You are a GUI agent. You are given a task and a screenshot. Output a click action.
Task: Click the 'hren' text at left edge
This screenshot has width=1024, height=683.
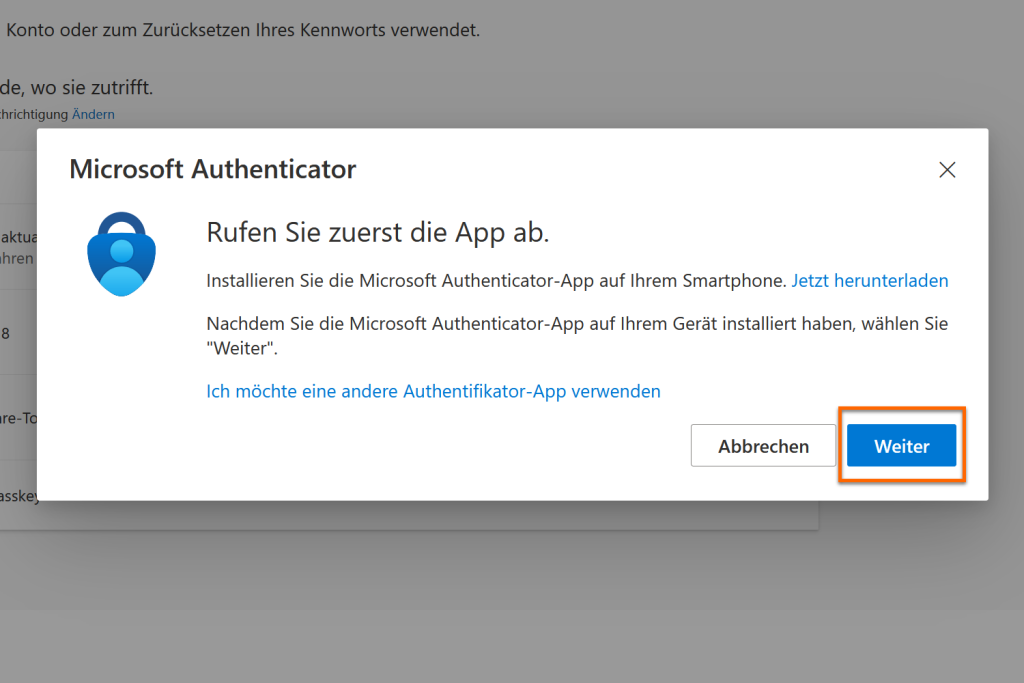pyautogui.click(x=17, y=258)
